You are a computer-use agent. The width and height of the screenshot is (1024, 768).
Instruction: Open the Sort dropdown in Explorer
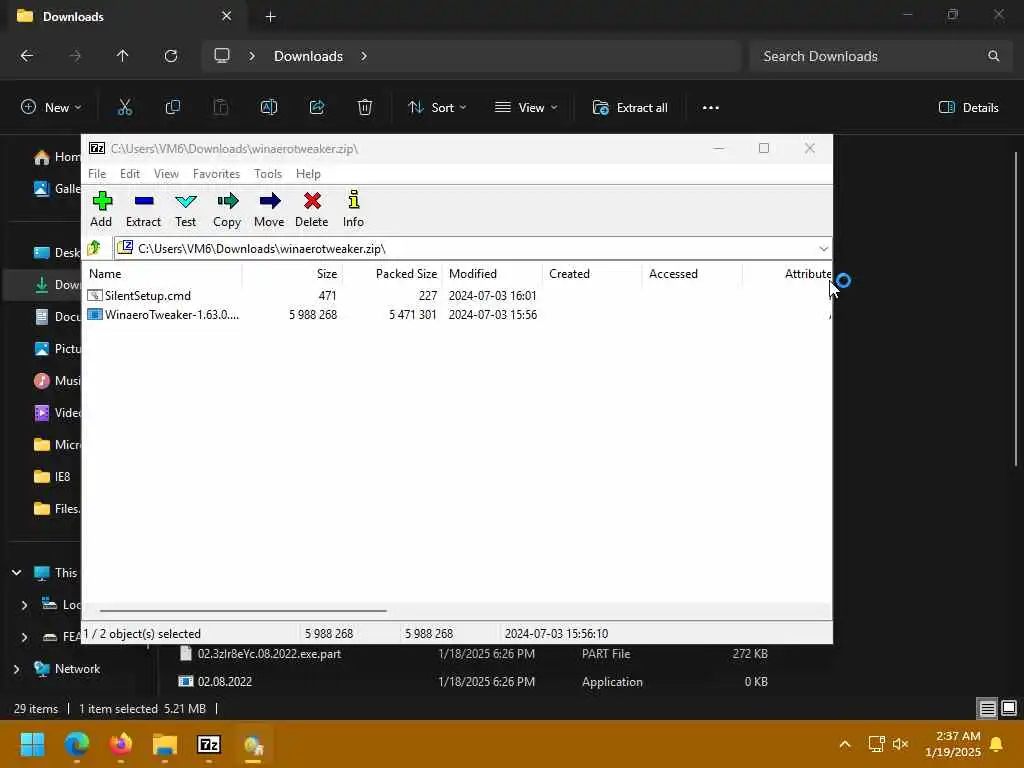tap(437, 108)
